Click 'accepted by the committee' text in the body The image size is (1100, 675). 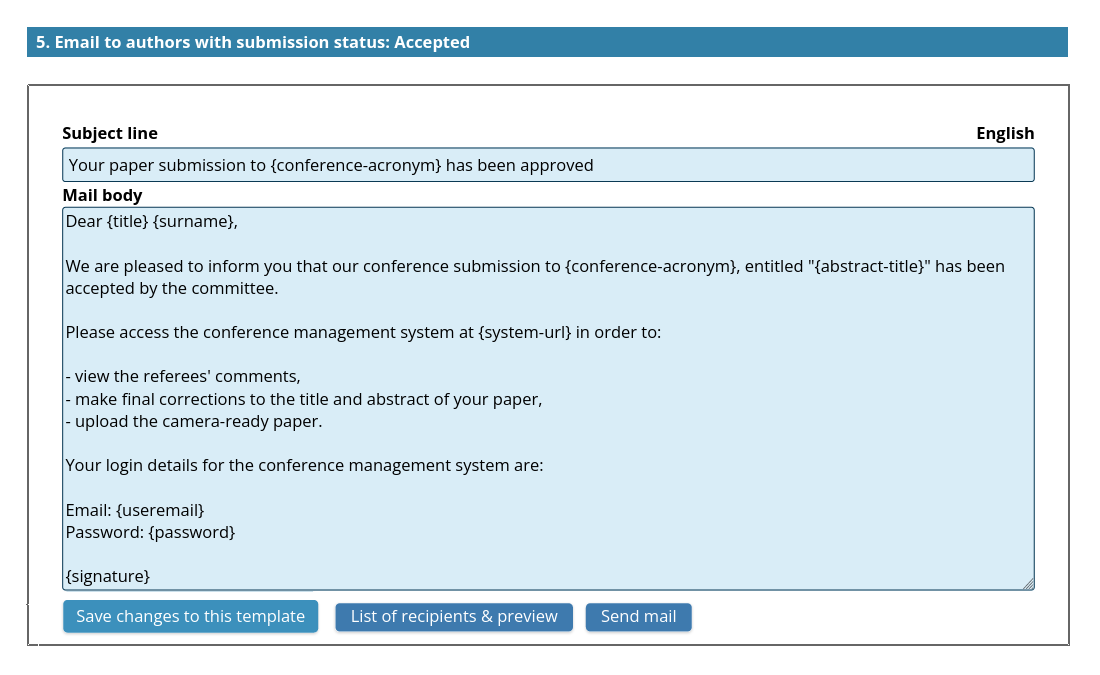point(171,288)
